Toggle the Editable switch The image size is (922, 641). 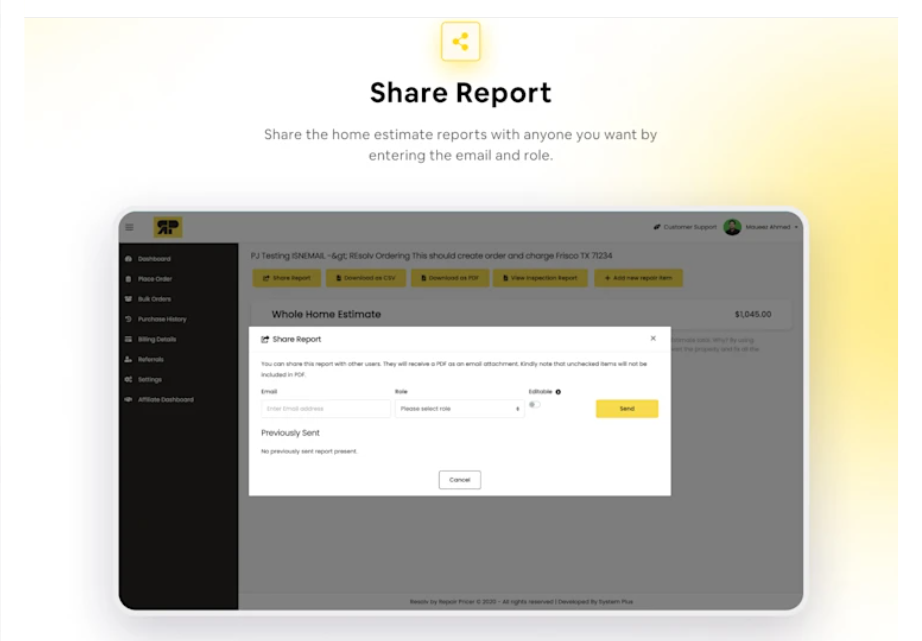pos(535,405)
